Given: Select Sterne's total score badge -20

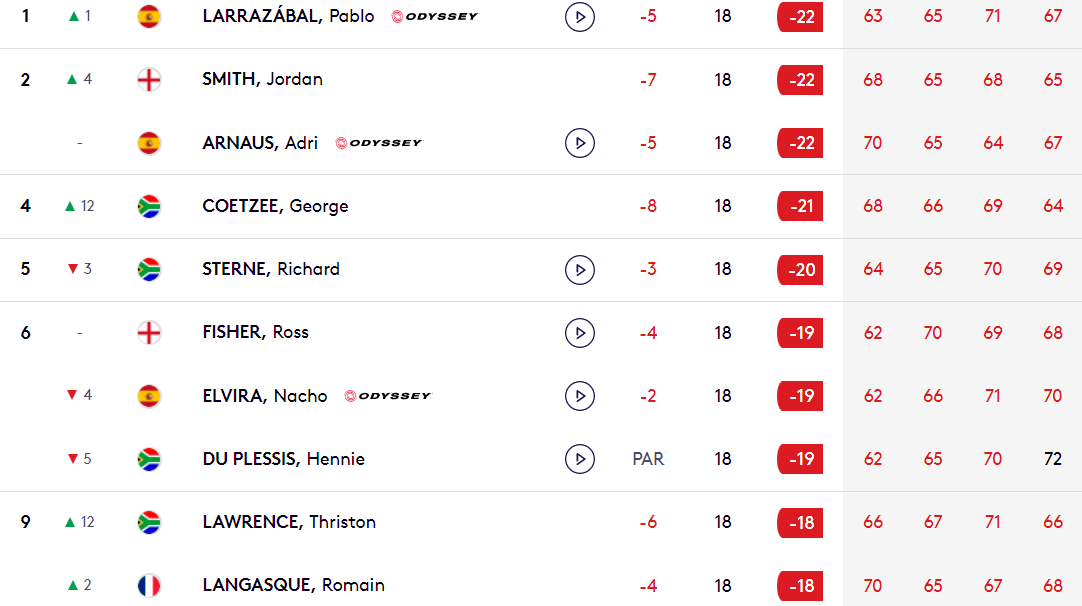Looking at the screenshot, I should [x=800, y=270].
